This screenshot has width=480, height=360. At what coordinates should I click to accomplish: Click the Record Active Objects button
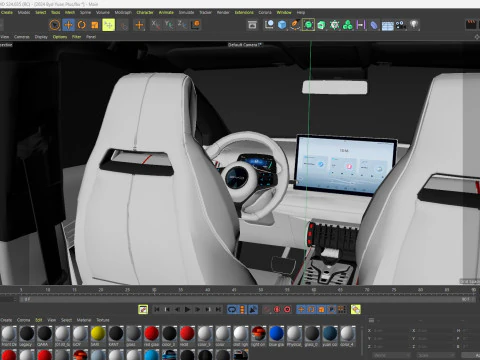pyautogui.click(x=277, y=310)
